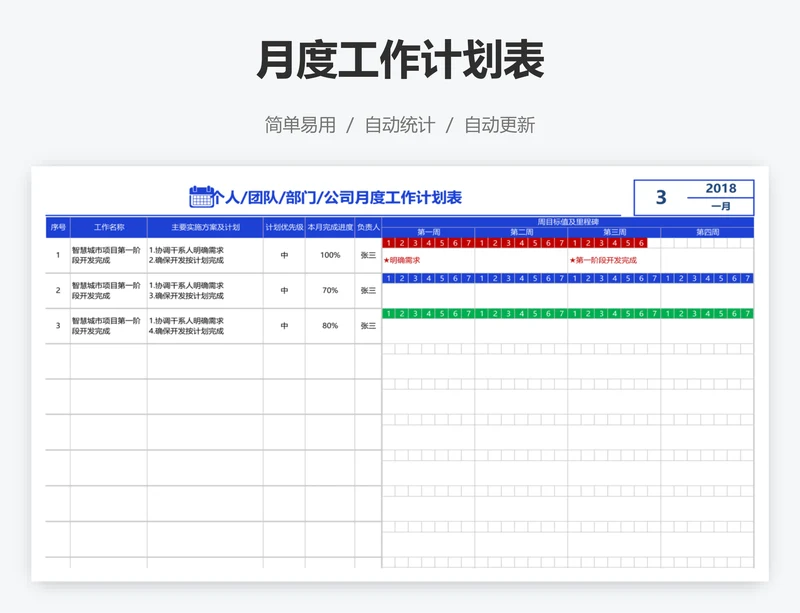Viewport: 800px width, 613px height.
Task: Click sequence number 3 in the 序号 column
Action: [x=58, y=326]
